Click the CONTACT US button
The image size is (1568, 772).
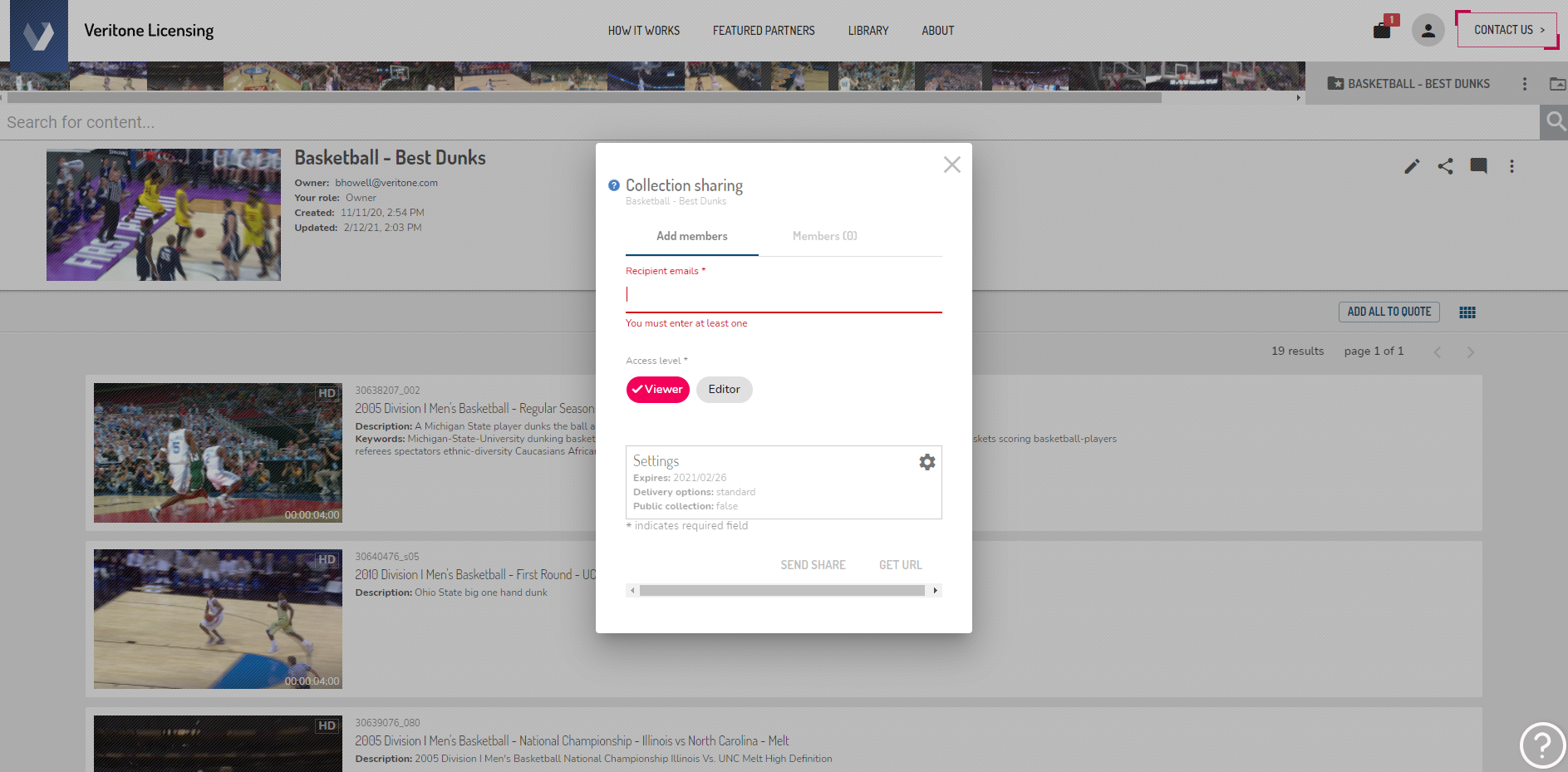coord(1507,30)
